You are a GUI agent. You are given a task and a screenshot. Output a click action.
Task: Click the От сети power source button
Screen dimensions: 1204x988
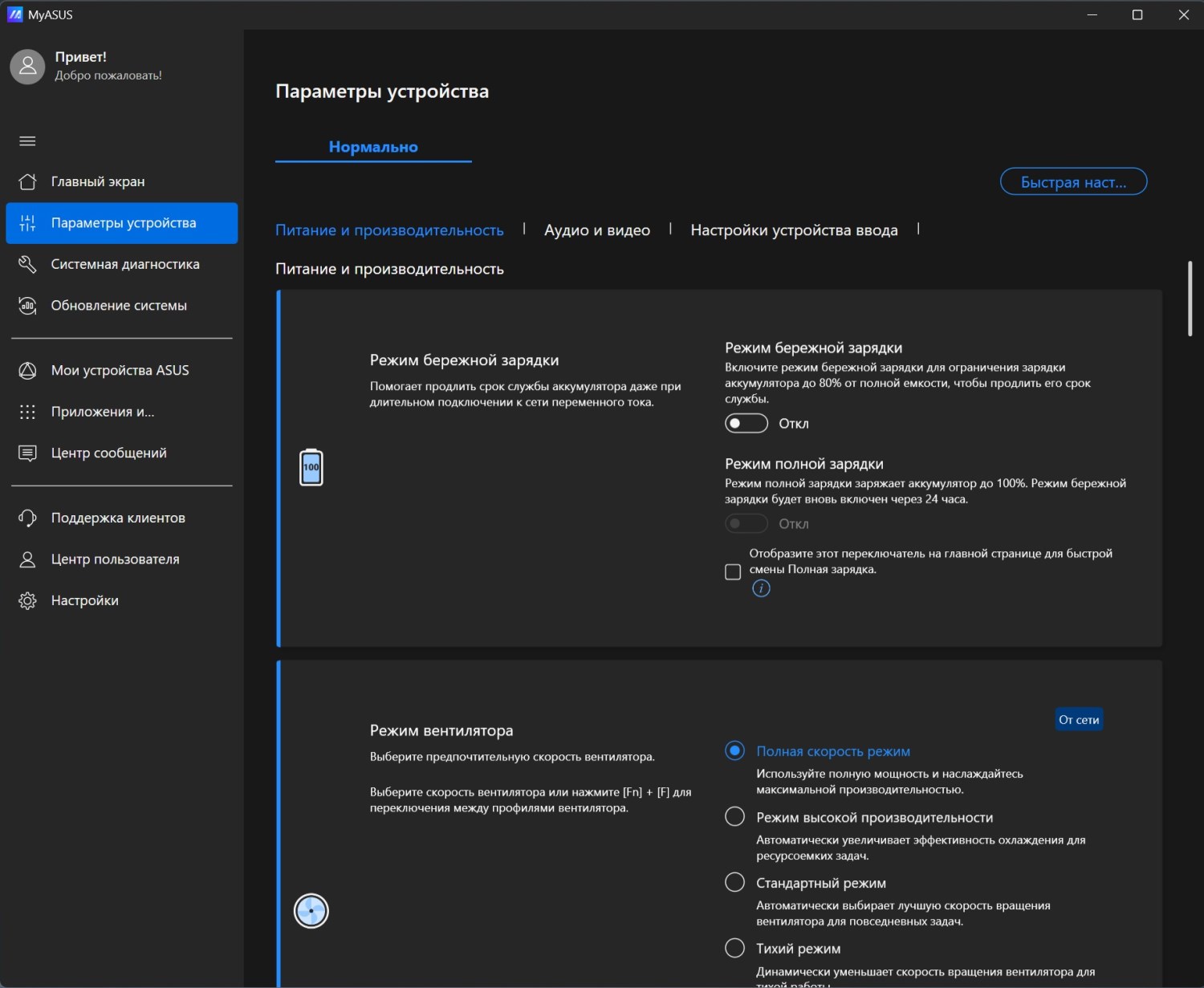click(1078, 720)
